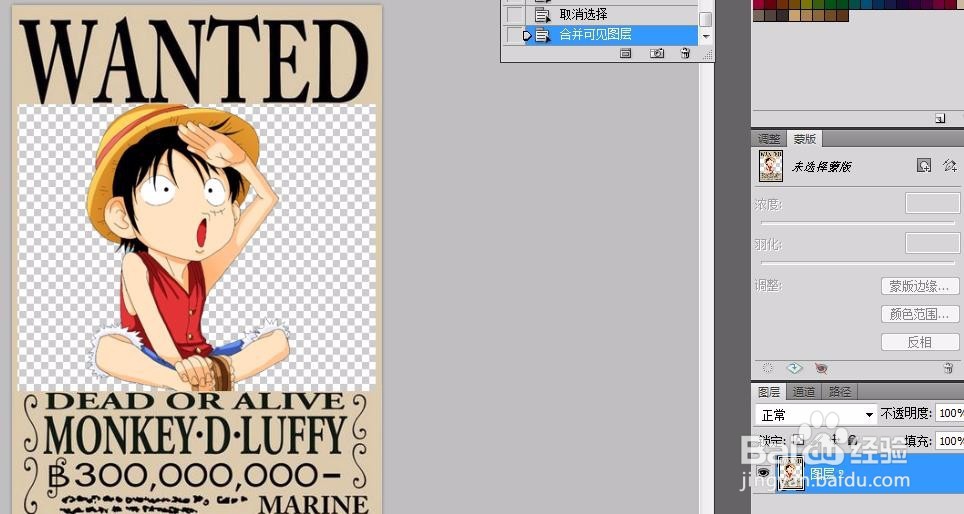Viewport: 964px width, 514px height.
Task: Switch to the 调整 tab
Action: tap(768, 139)
